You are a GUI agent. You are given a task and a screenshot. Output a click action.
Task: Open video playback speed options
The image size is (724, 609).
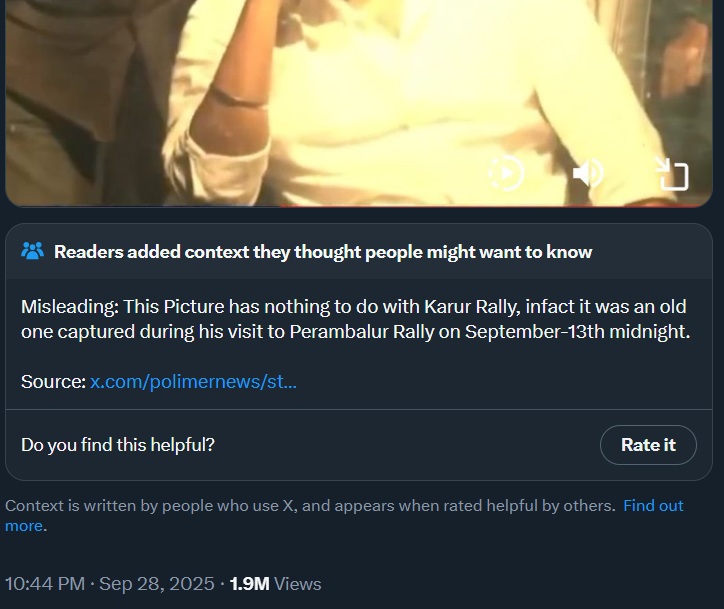pos(506,174)
